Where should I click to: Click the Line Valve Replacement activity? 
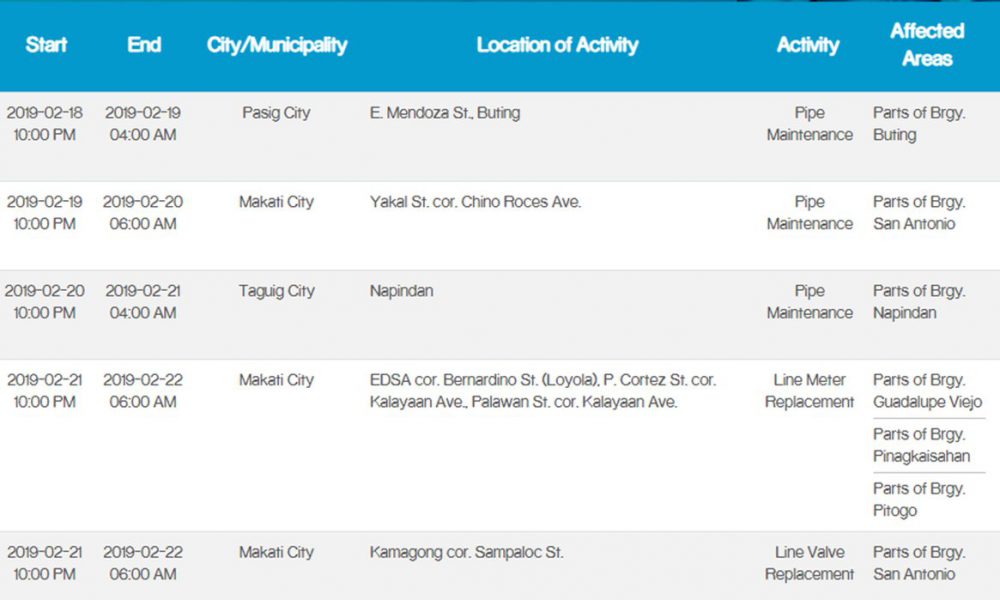tap(809, 563)
